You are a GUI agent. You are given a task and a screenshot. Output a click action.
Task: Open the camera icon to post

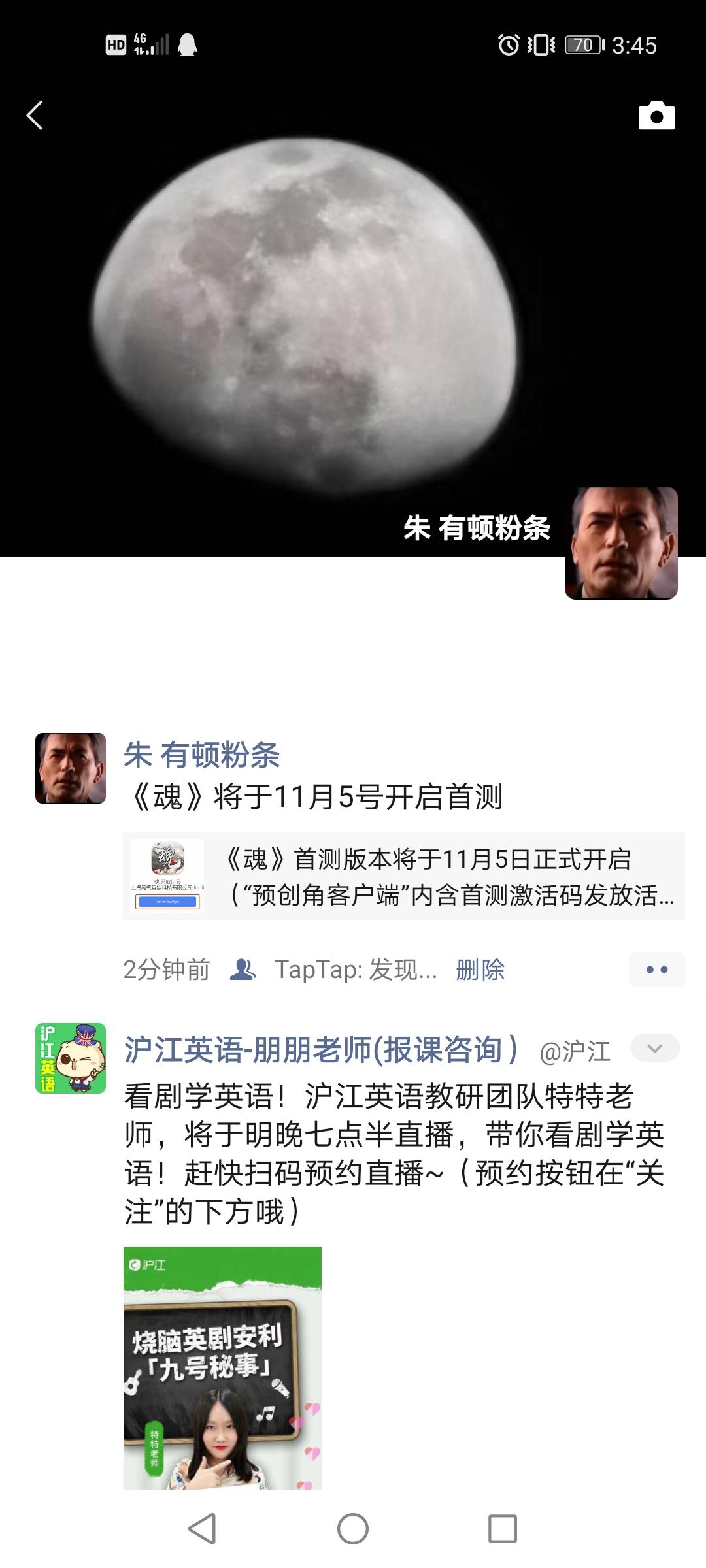(656, 116)
